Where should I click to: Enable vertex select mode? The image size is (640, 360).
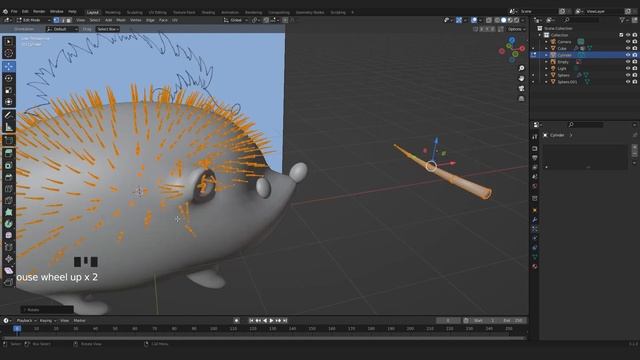[x=56, y=20]
